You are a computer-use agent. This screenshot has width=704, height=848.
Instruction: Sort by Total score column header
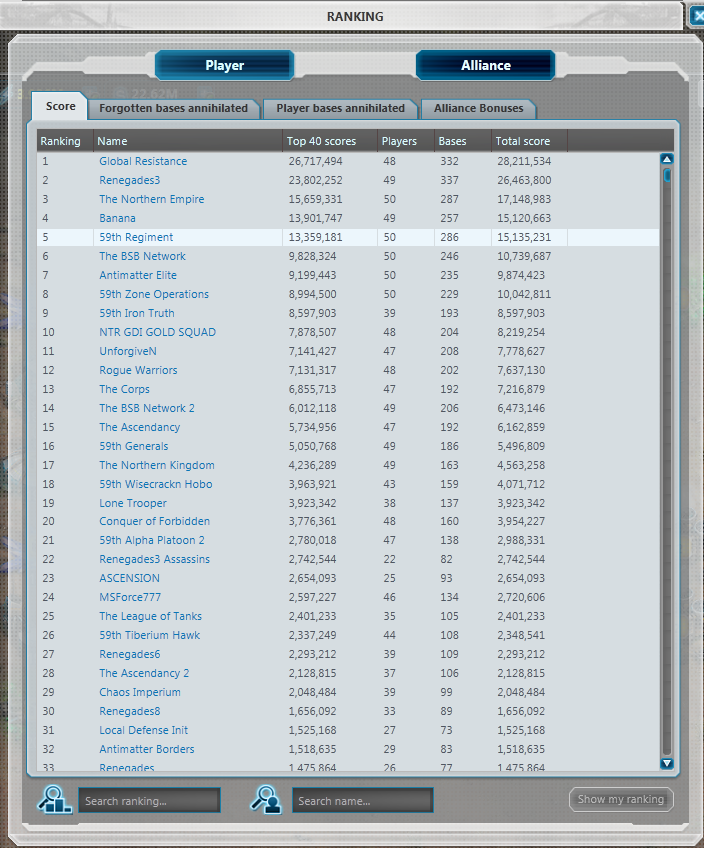pyautogui.click(x=529, y=141)
